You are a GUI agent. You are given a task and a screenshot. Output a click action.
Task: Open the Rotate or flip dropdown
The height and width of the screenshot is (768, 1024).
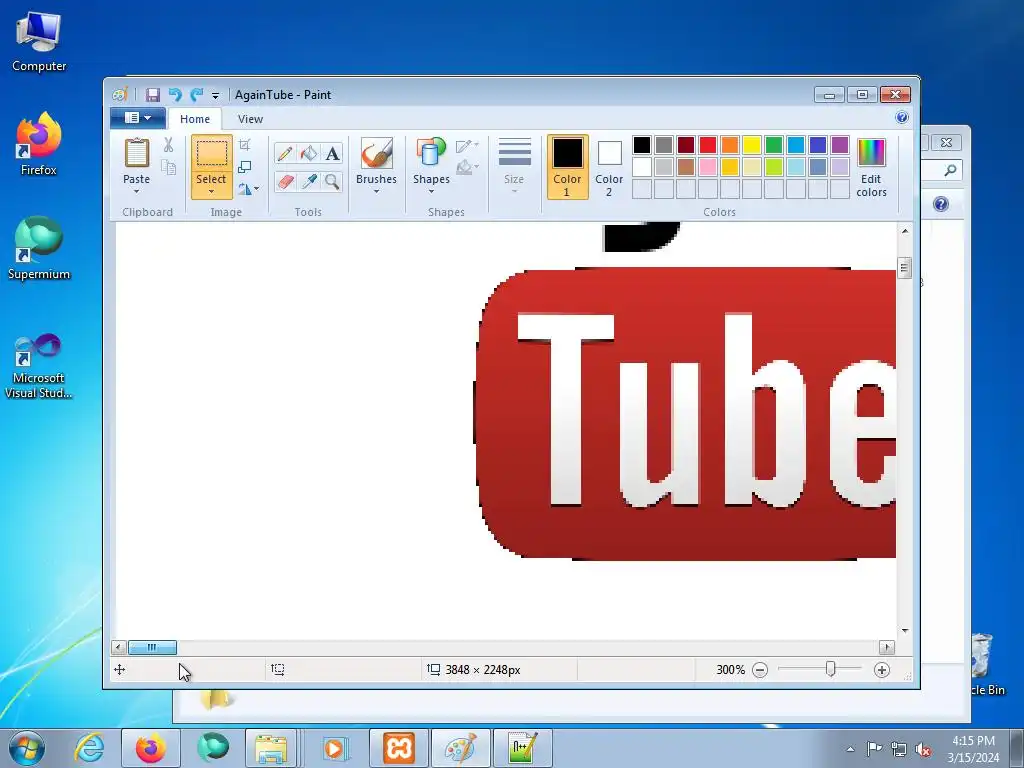coord(248,189)
